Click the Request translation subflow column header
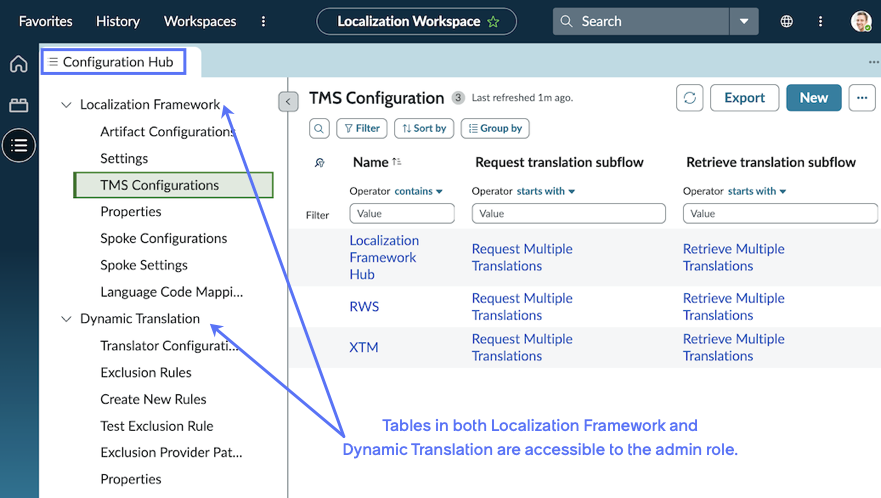This screenshot has width=881, height=498. (559, 162)
